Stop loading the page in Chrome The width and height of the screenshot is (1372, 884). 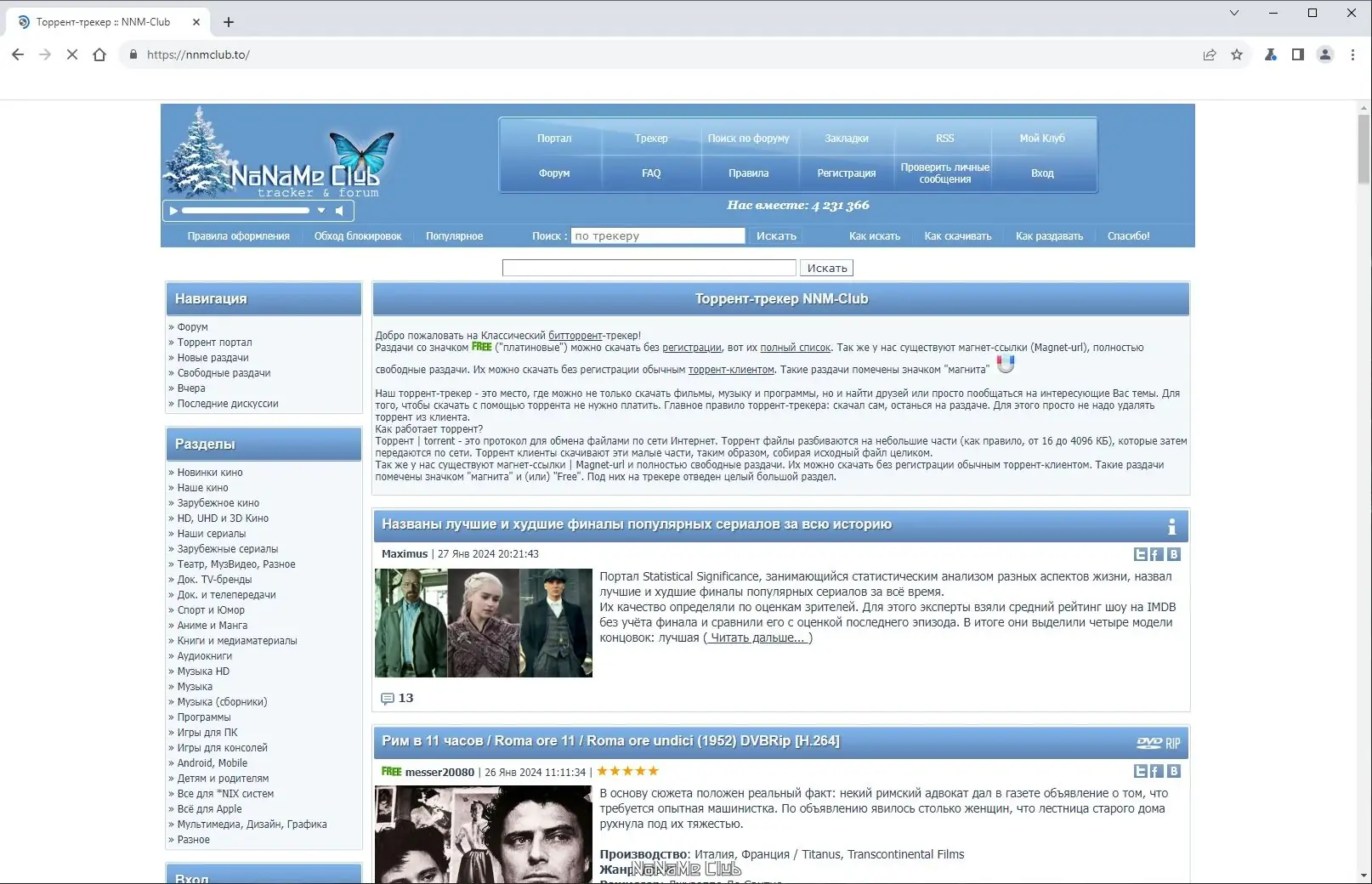point(72,54)
